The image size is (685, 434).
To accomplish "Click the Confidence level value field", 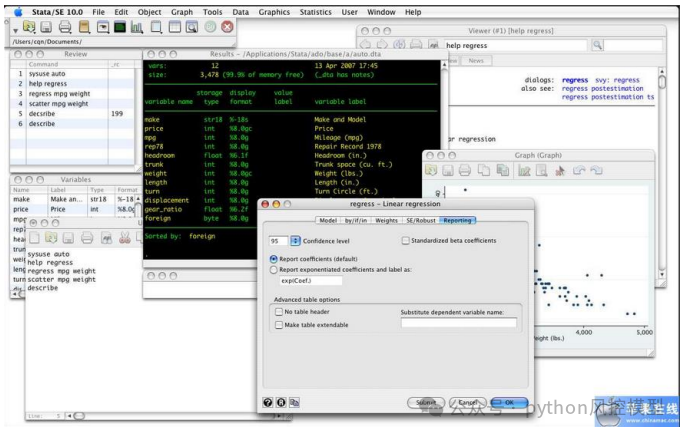I will click(x=279, y=241).
